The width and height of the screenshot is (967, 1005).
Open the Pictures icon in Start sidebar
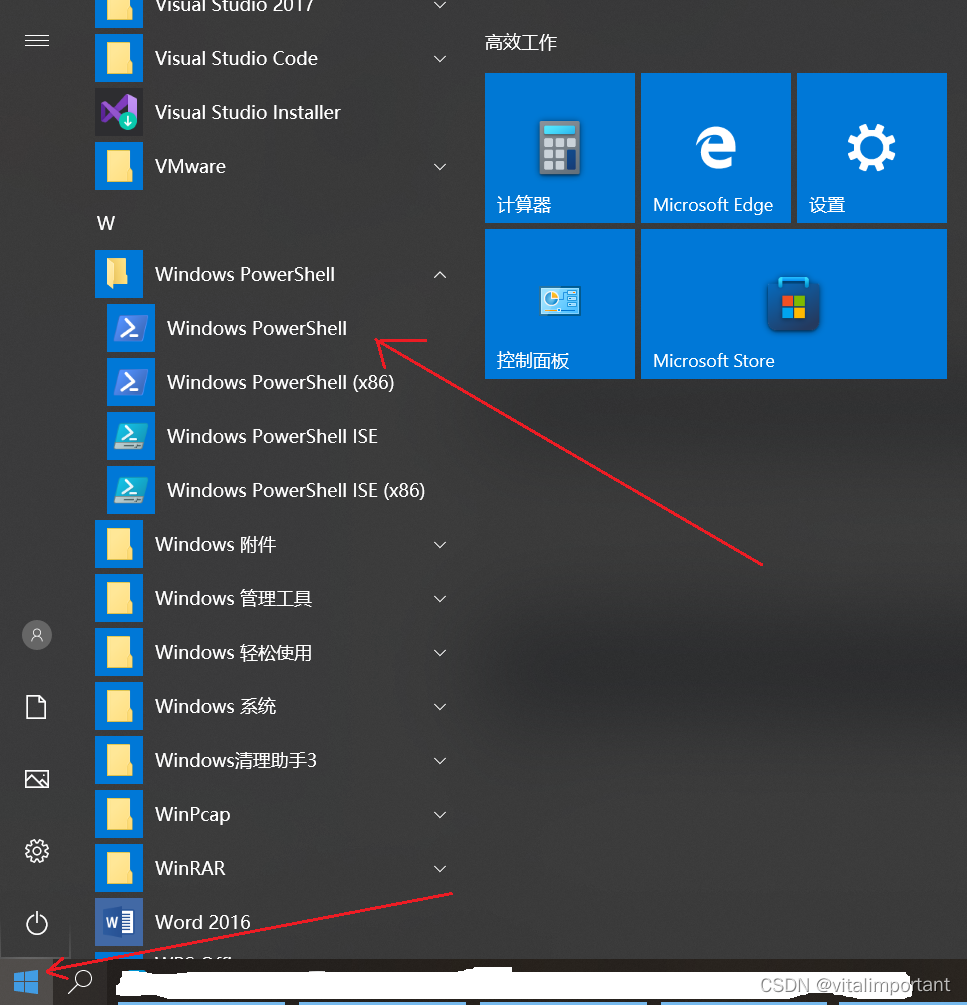click(37, 779)
